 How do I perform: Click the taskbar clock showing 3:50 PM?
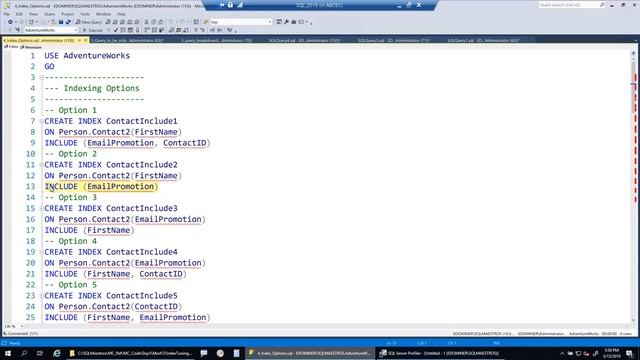(611, 353)
